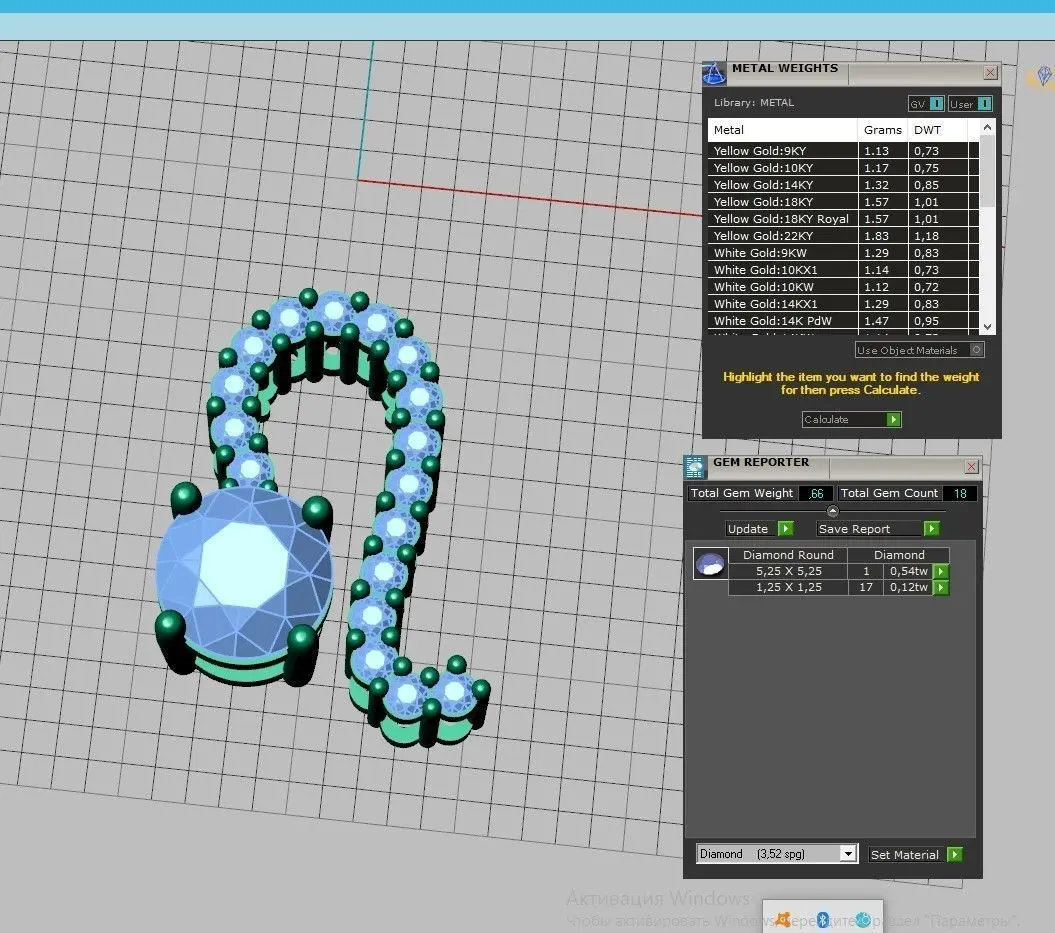Collapse the Gem Reporter totals section arrow
The width and height of the screenshot is (1055, 933).
point(832,511)
